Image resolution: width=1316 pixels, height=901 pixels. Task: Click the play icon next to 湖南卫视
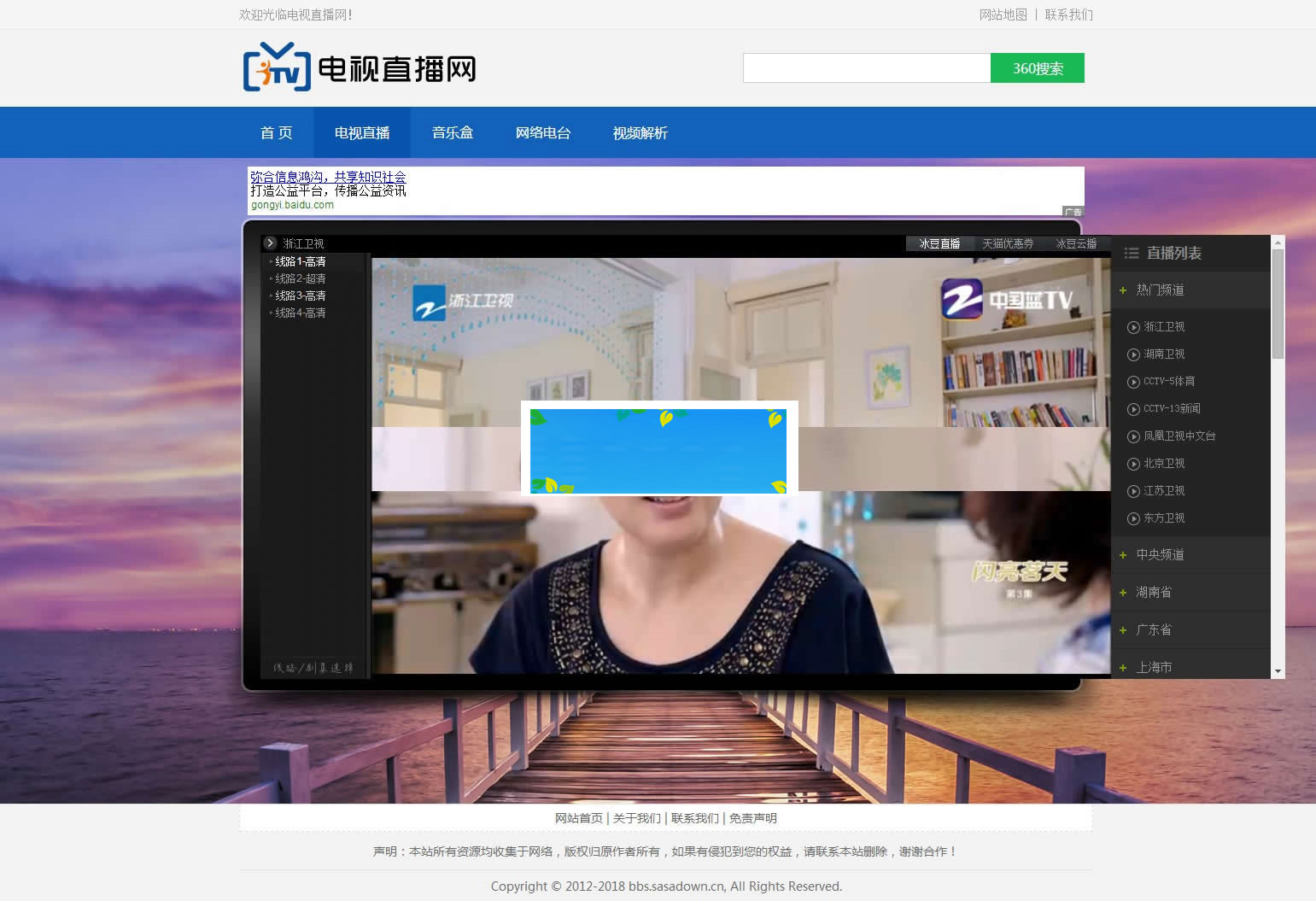[1133, 354]
